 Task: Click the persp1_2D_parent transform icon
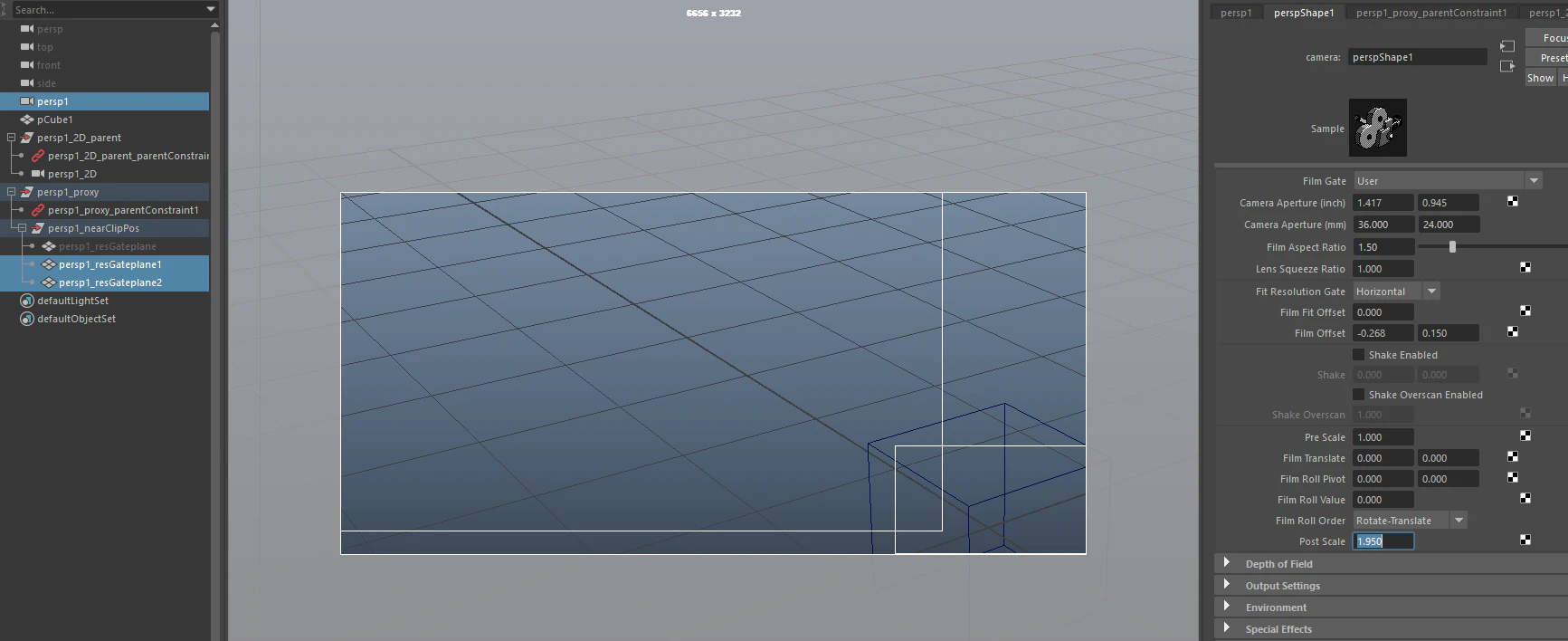pos(27,138)
